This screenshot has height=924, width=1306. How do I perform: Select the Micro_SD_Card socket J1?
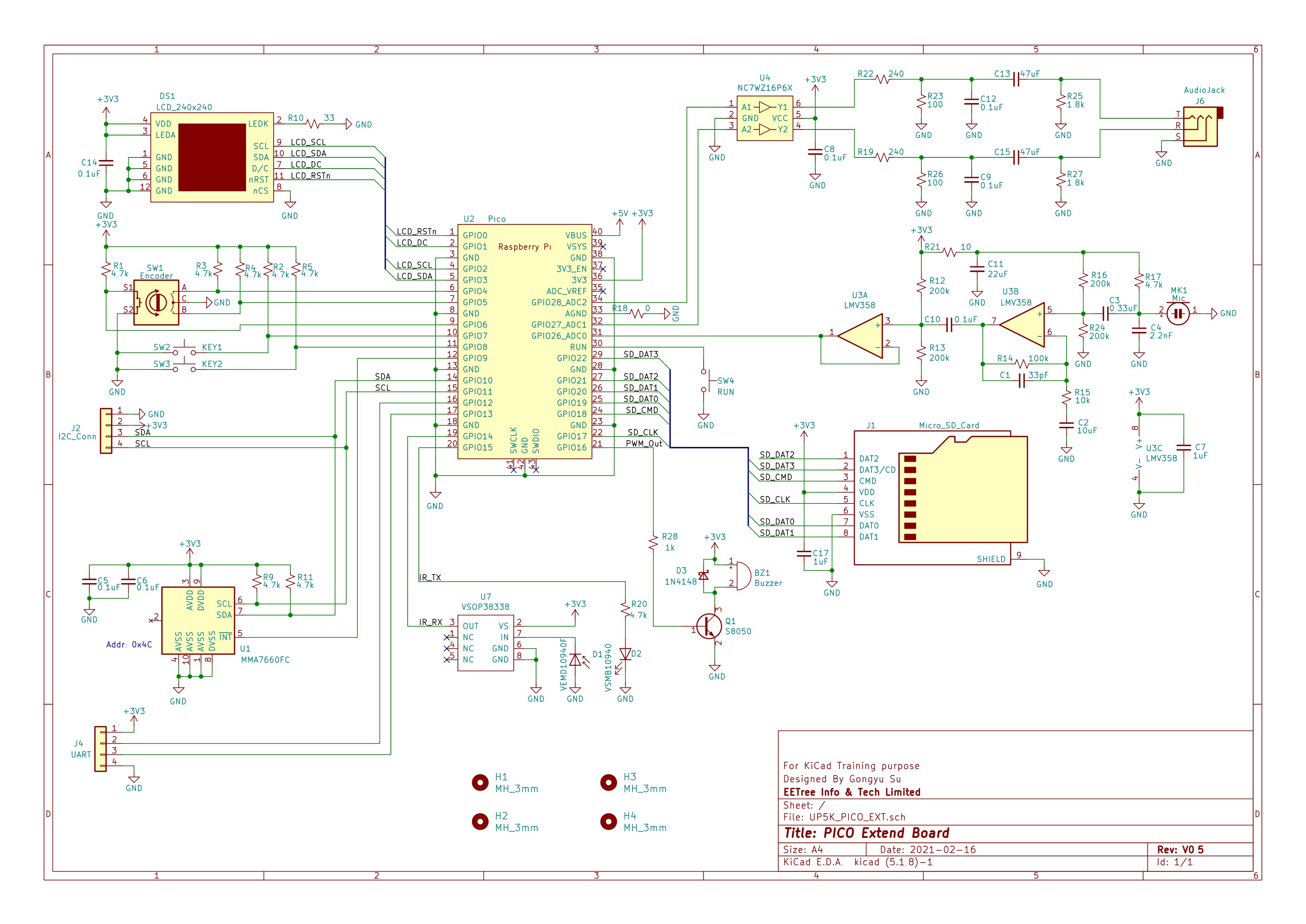point(941,498)
